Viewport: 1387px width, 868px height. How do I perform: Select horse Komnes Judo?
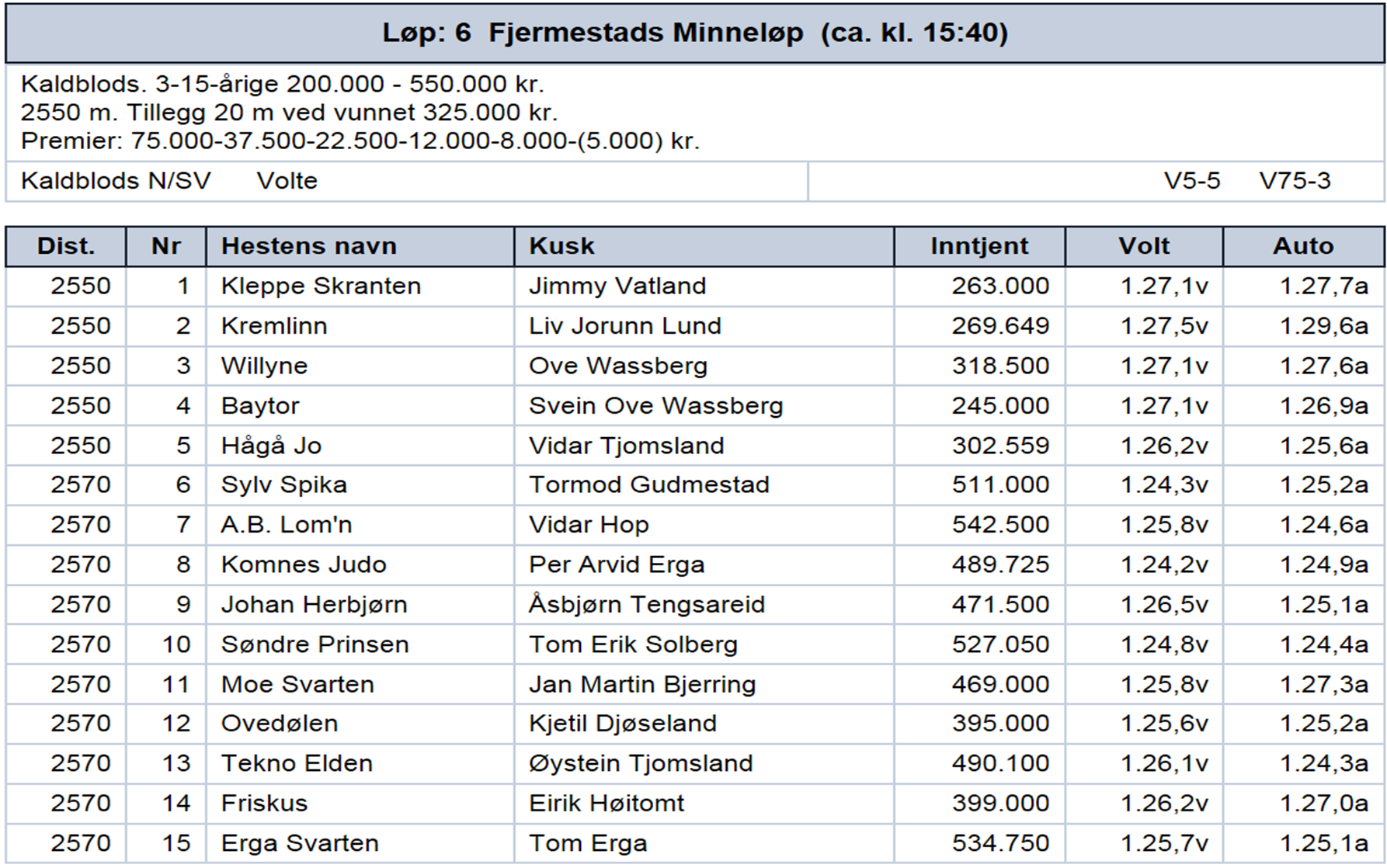304,564
